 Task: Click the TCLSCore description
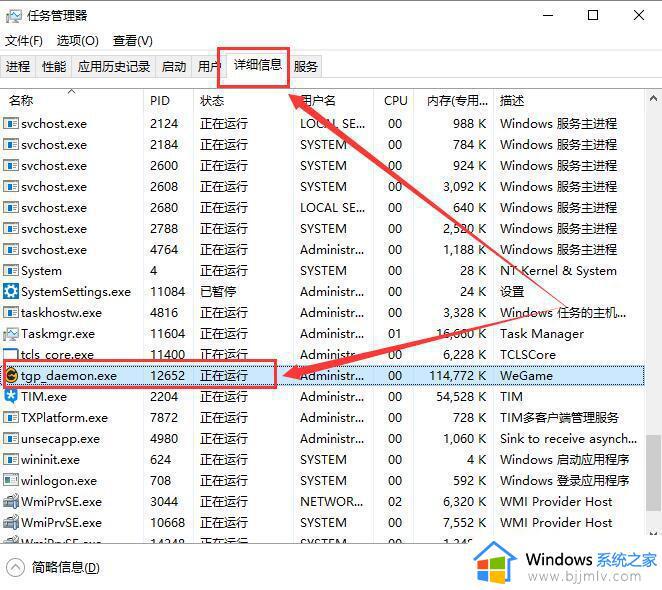pyautogui.click(x=528, y=355)
